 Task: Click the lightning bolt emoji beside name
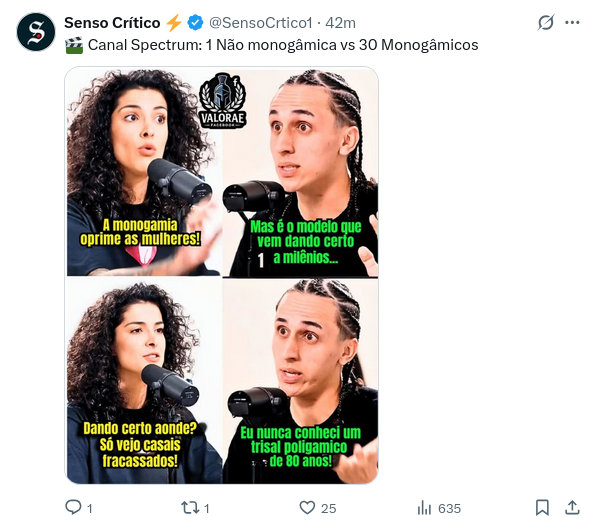(x=174, y=23)
